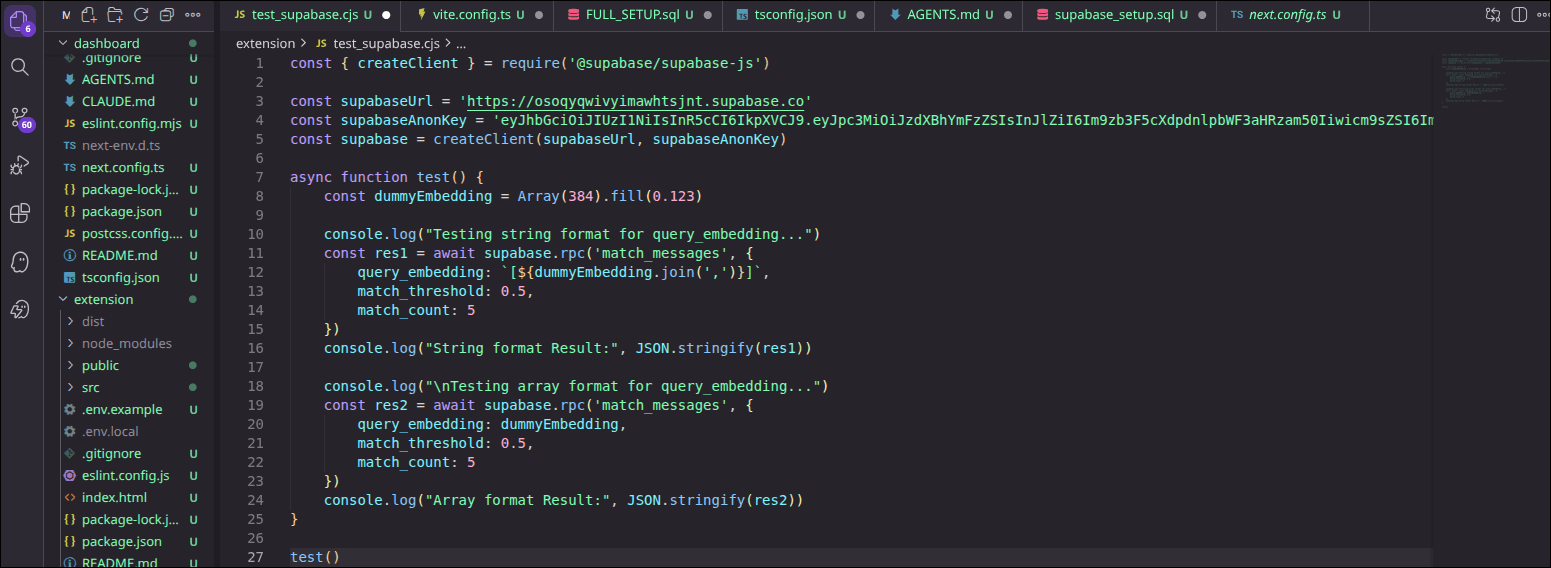This screenshot has height=568, width=1551.
Task: Click 'match_threshold: 0.5' on line 13
Action: coord(445,291)
